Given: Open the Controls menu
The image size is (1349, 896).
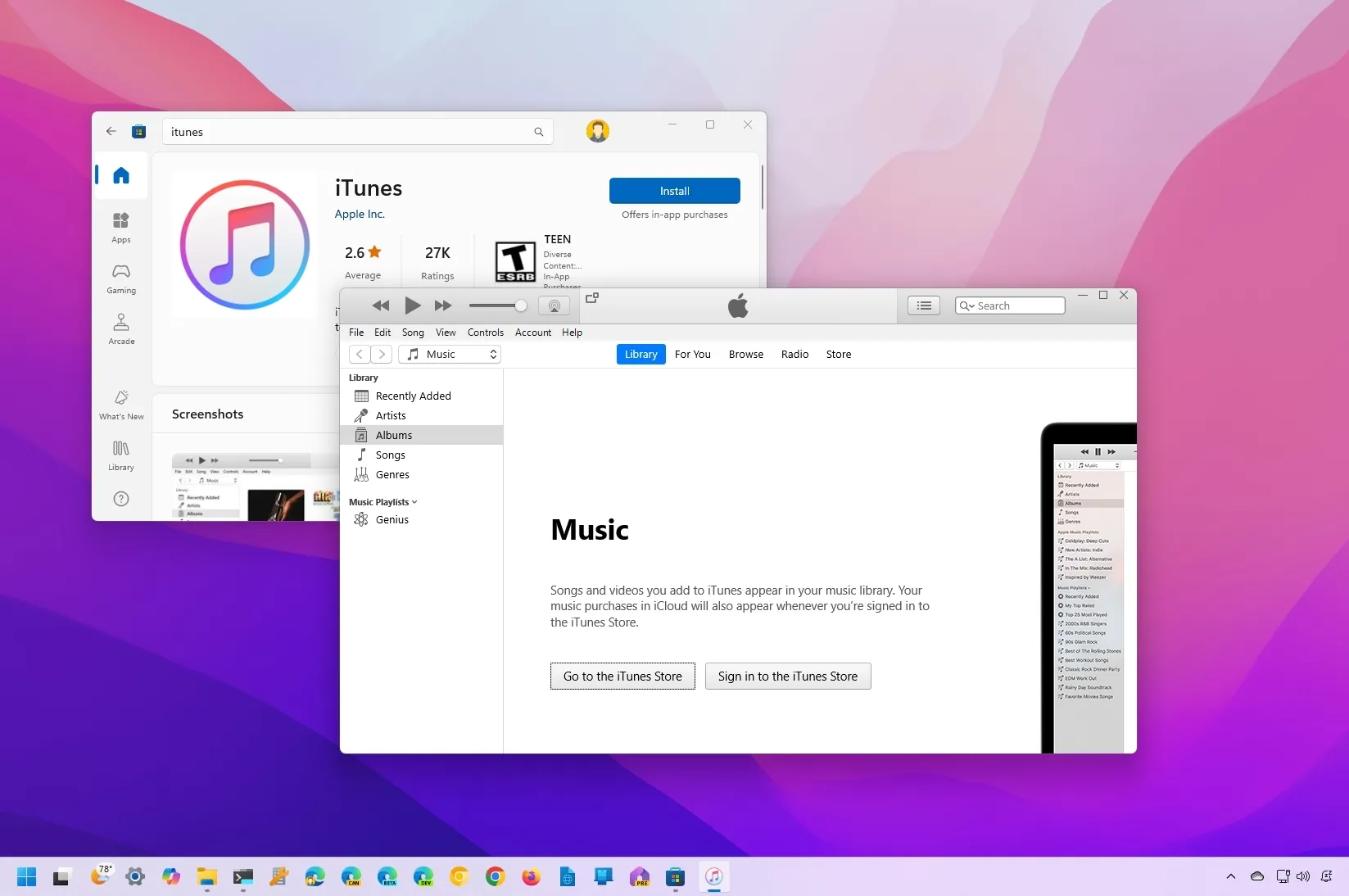Looking at the screenshot, I should click(x=486, y=333).
